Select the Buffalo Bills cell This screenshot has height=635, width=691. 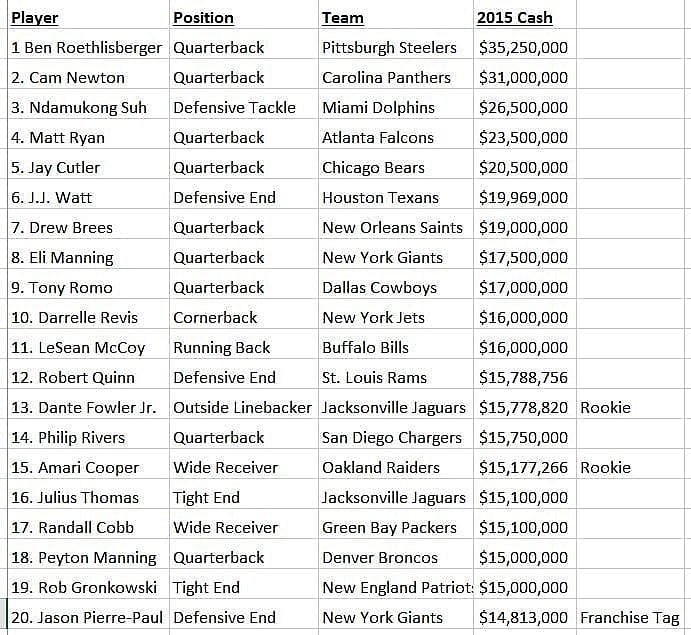click(x=365, y=347)
